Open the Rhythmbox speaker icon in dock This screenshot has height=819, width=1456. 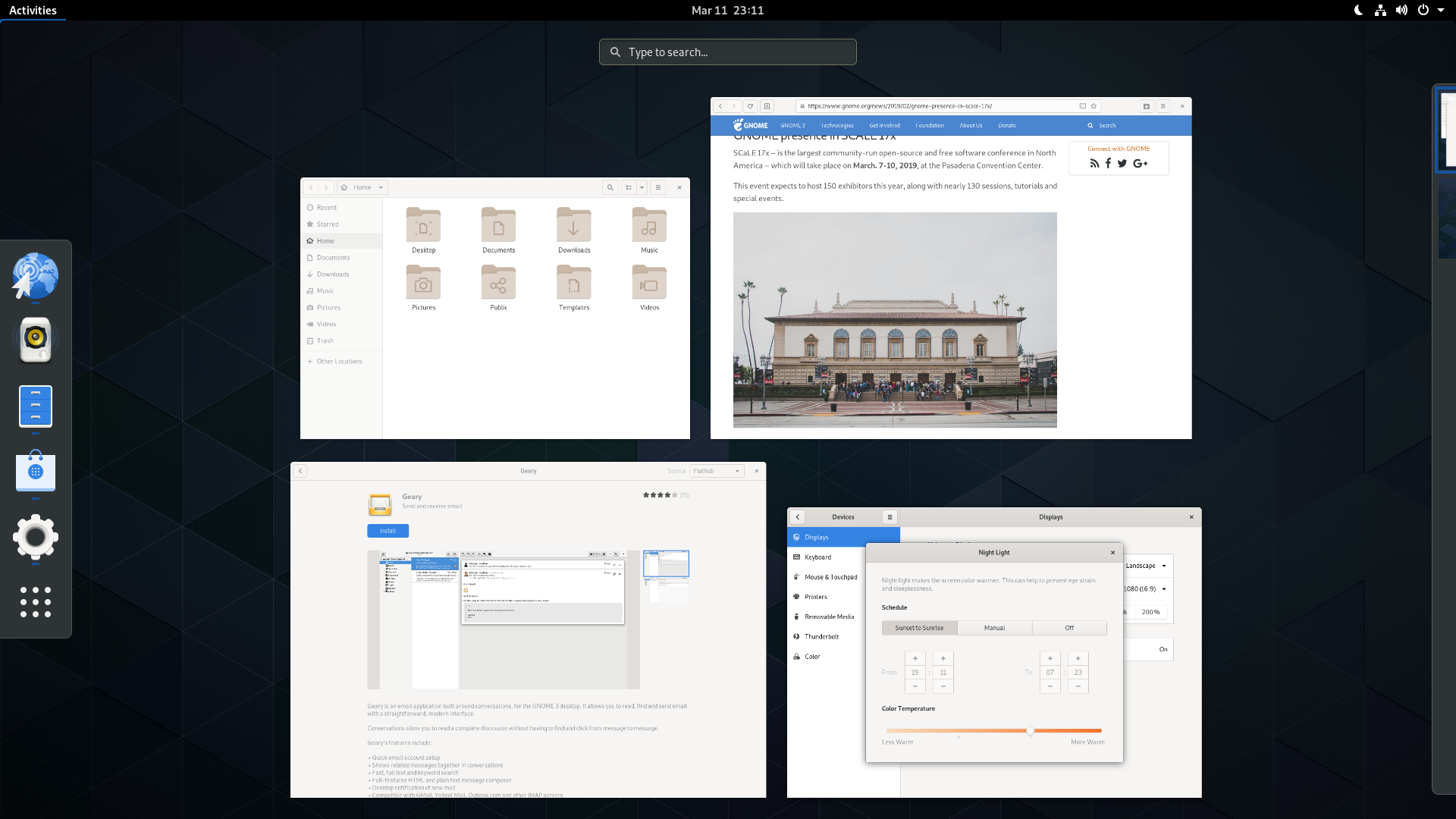(36, 339)
